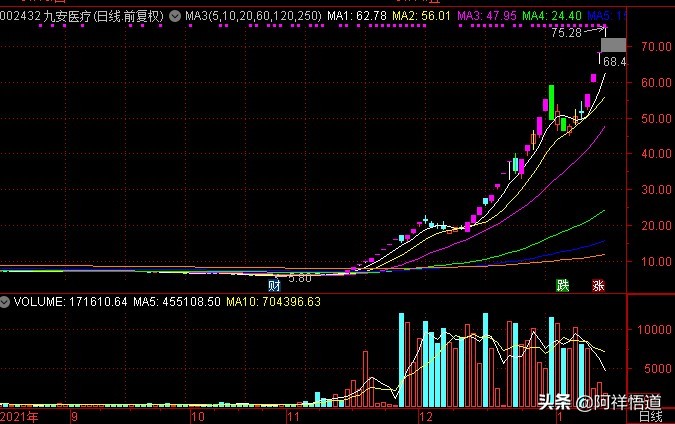
Task: Click the 75.28 high price label
Action: (566, 33)
